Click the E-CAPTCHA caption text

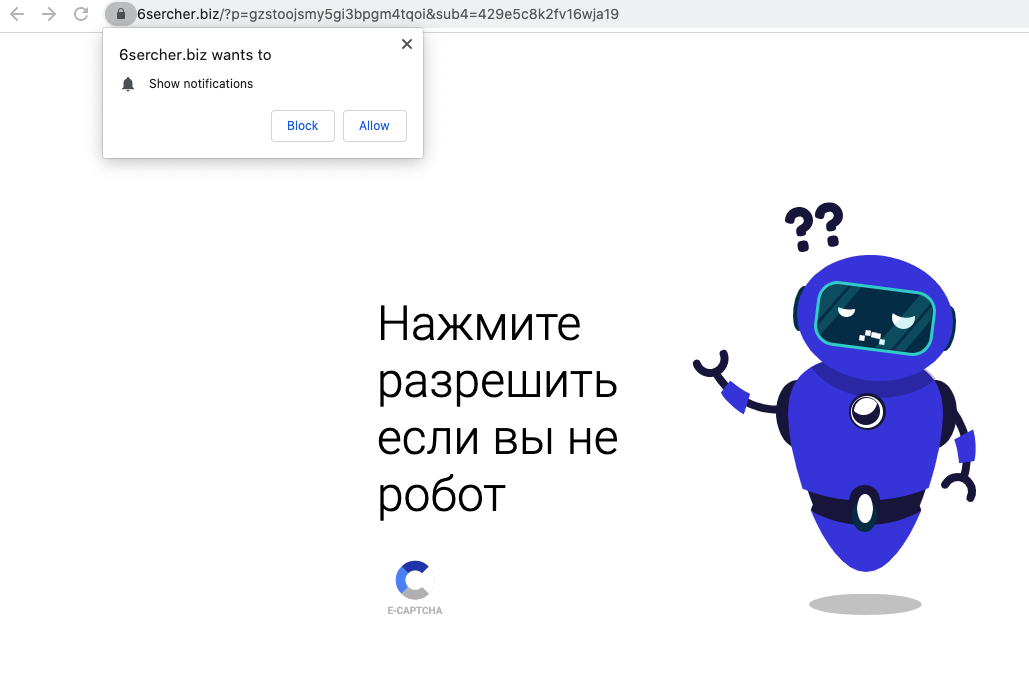coord(414,610)
